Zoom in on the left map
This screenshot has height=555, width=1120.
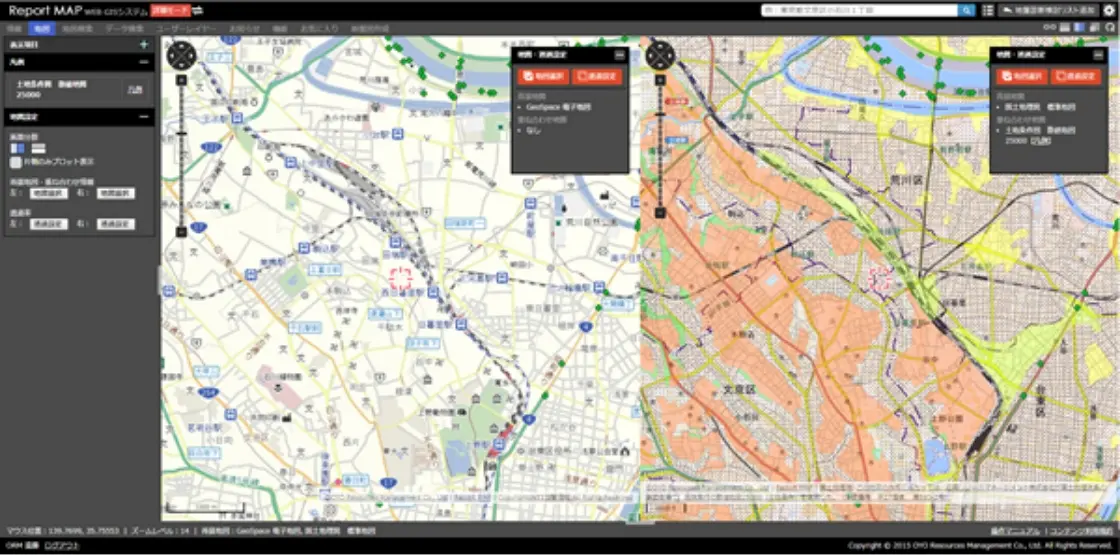pyautogui.click(x=181, y=78)
